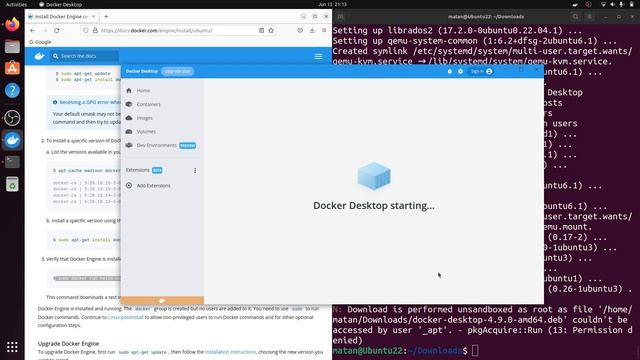Click Docker Desktop icon in dock
Image resolution: width=640 pixels, height=360 pixels.
(12, 140)
